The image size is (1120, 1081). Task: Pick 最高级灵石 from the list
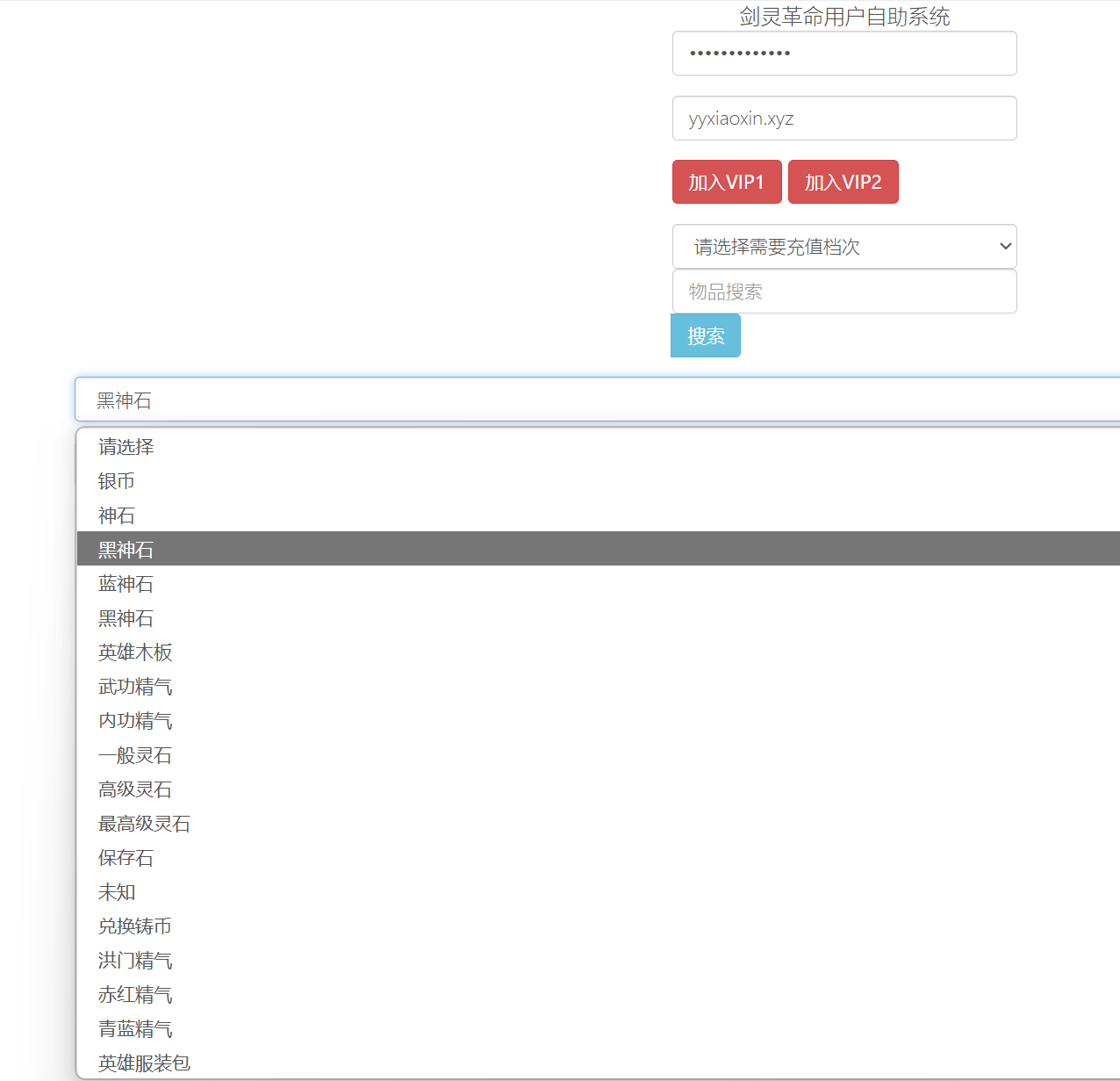[x=144, y=823]
